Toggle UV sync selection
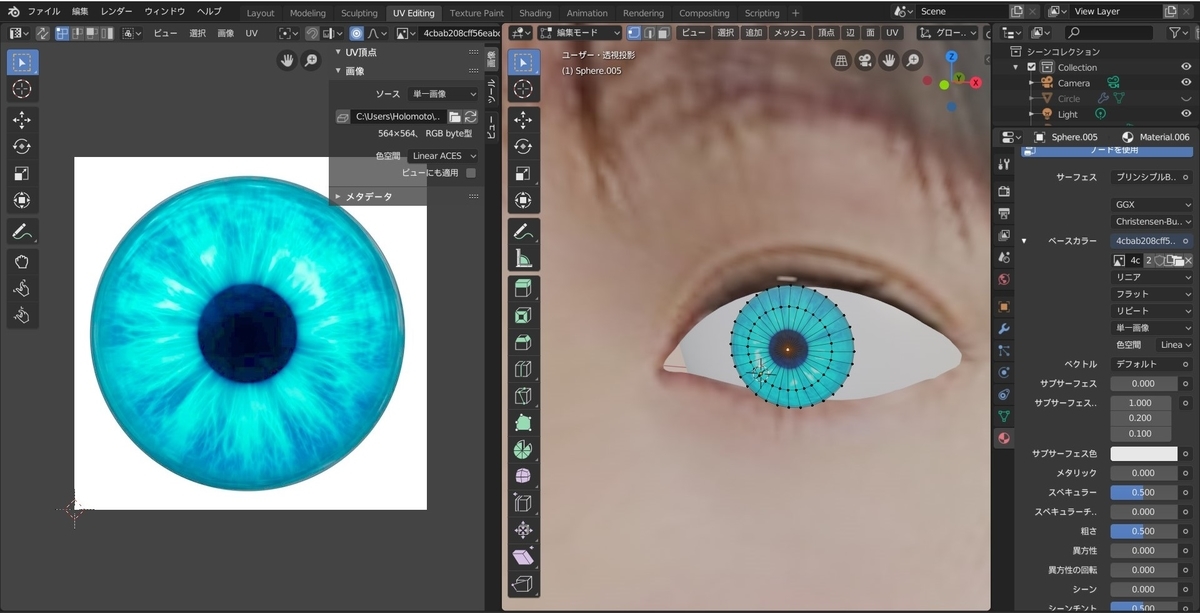Viewport: 1200px width, 613px height. click(x=43, y=33)
